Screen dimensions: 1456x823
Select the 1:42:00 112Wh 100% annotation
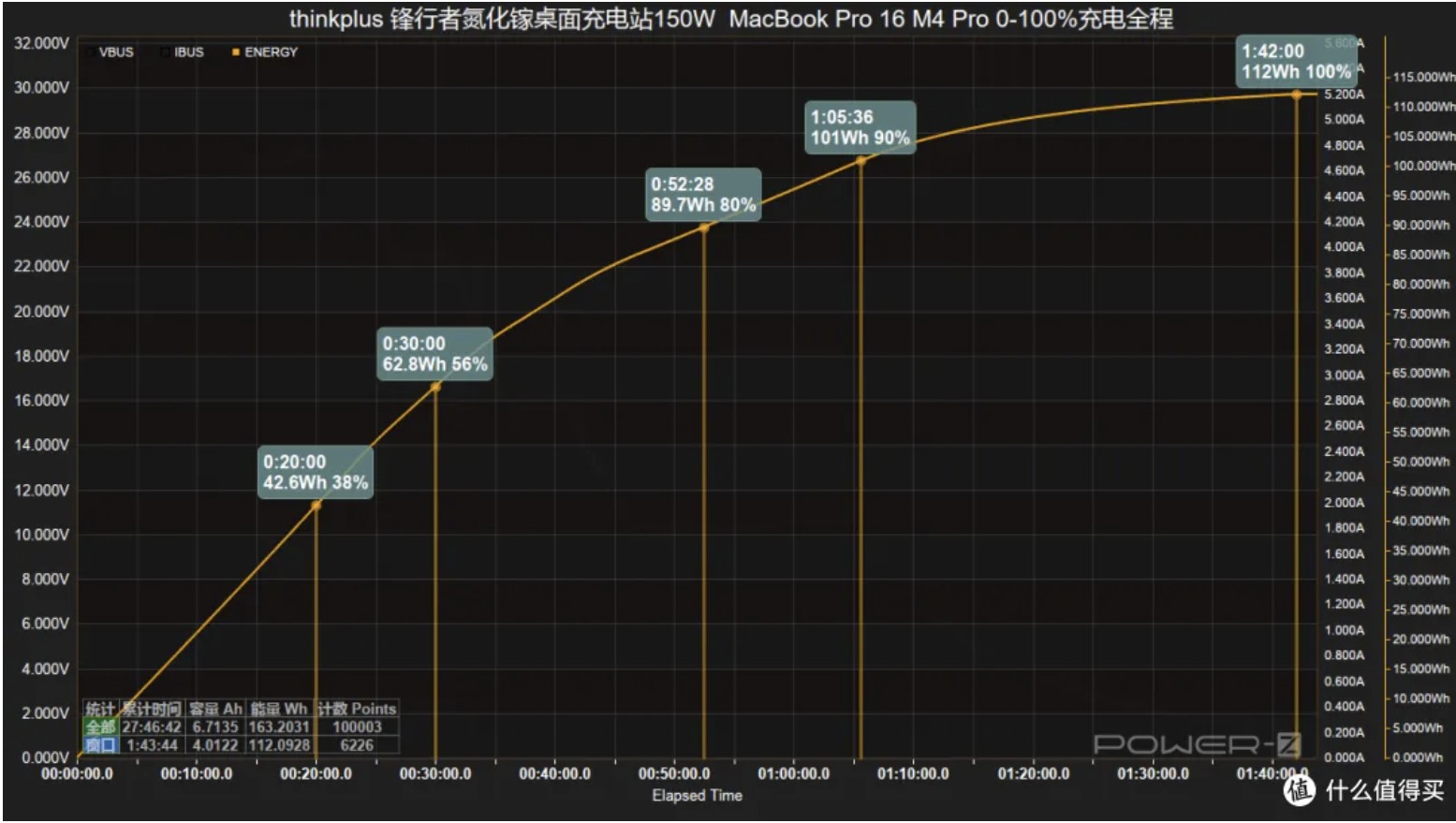tap(1295, 61)
